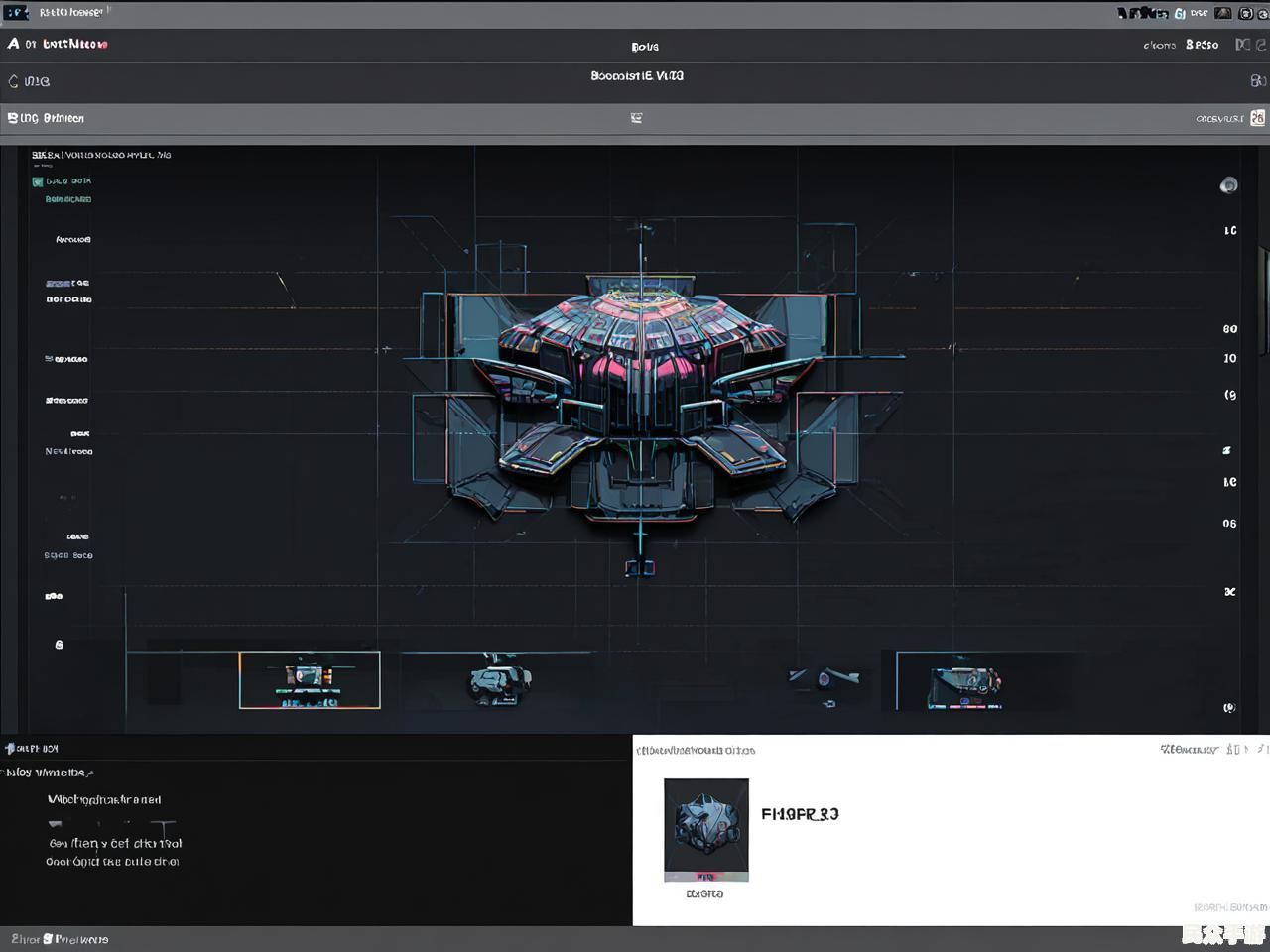
Task: Toggle the small lock icon at left panel bottom
Action: coord(59,645)
